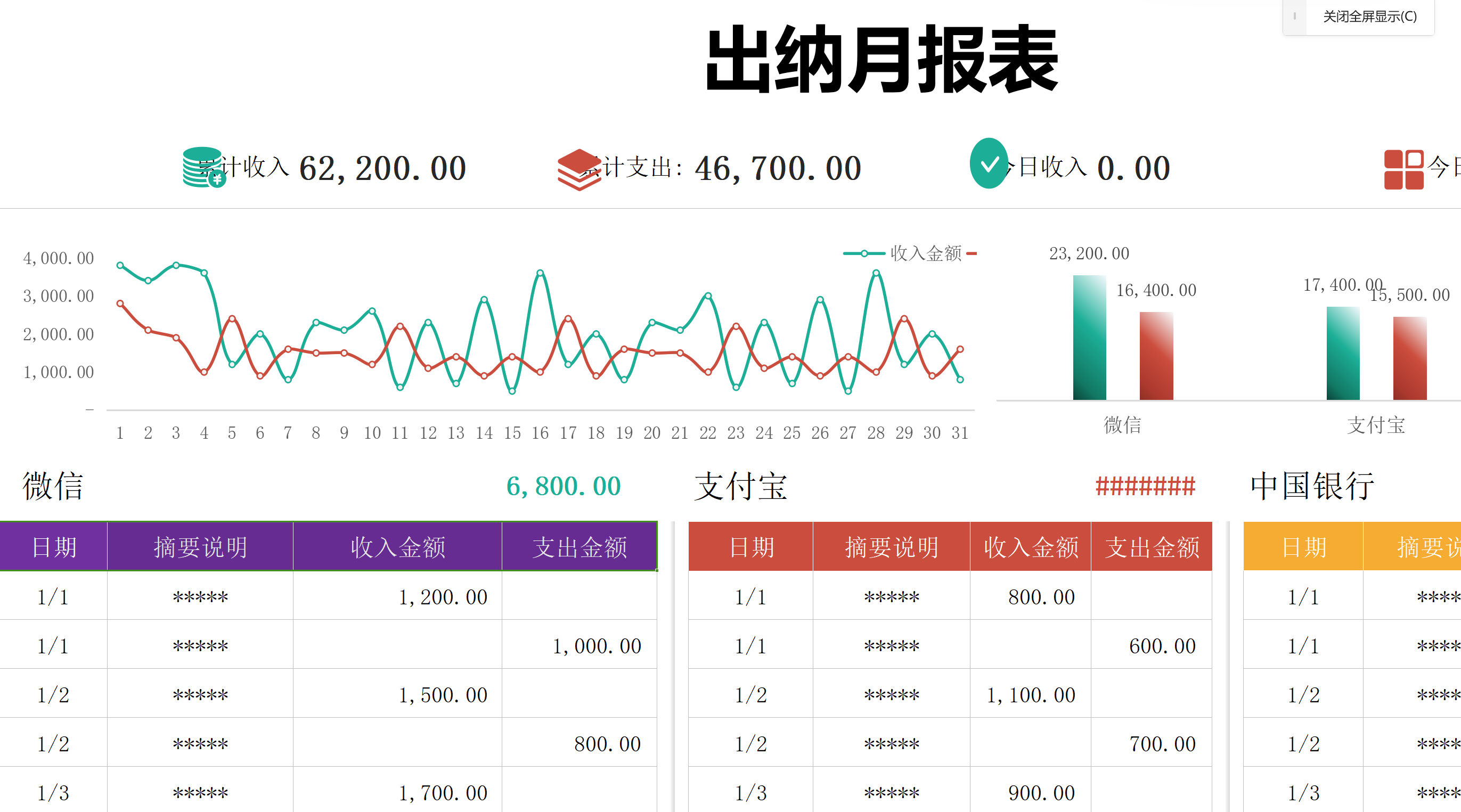The image size is (1461, 812).
Task: Click the red Alipay expense bar 15,500.00
Action: point(1409,358)
